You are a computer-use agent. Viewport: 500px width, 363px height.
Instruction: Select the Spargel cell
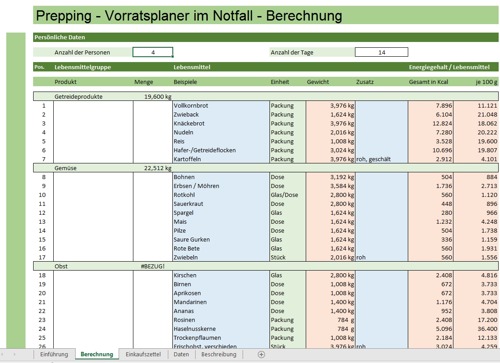point(221,213)
